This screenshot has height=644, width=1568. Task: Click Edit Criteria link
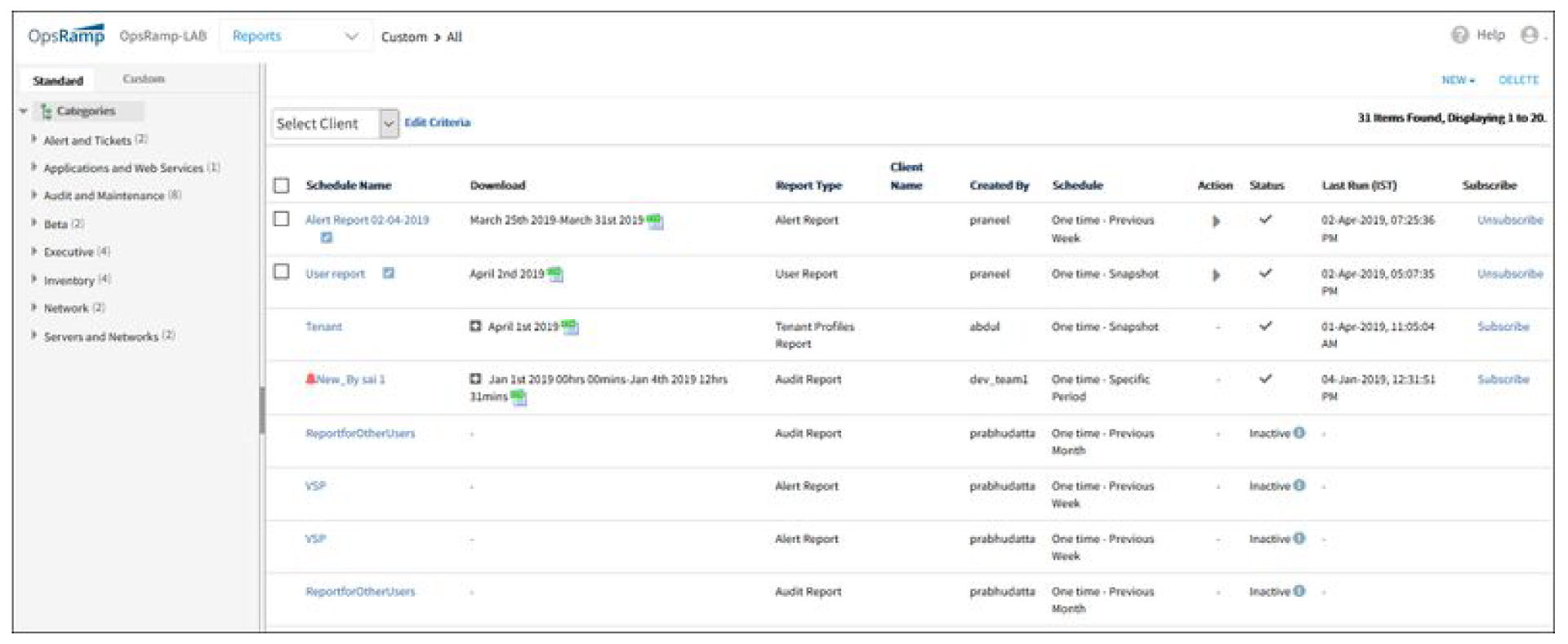(438, 122)
